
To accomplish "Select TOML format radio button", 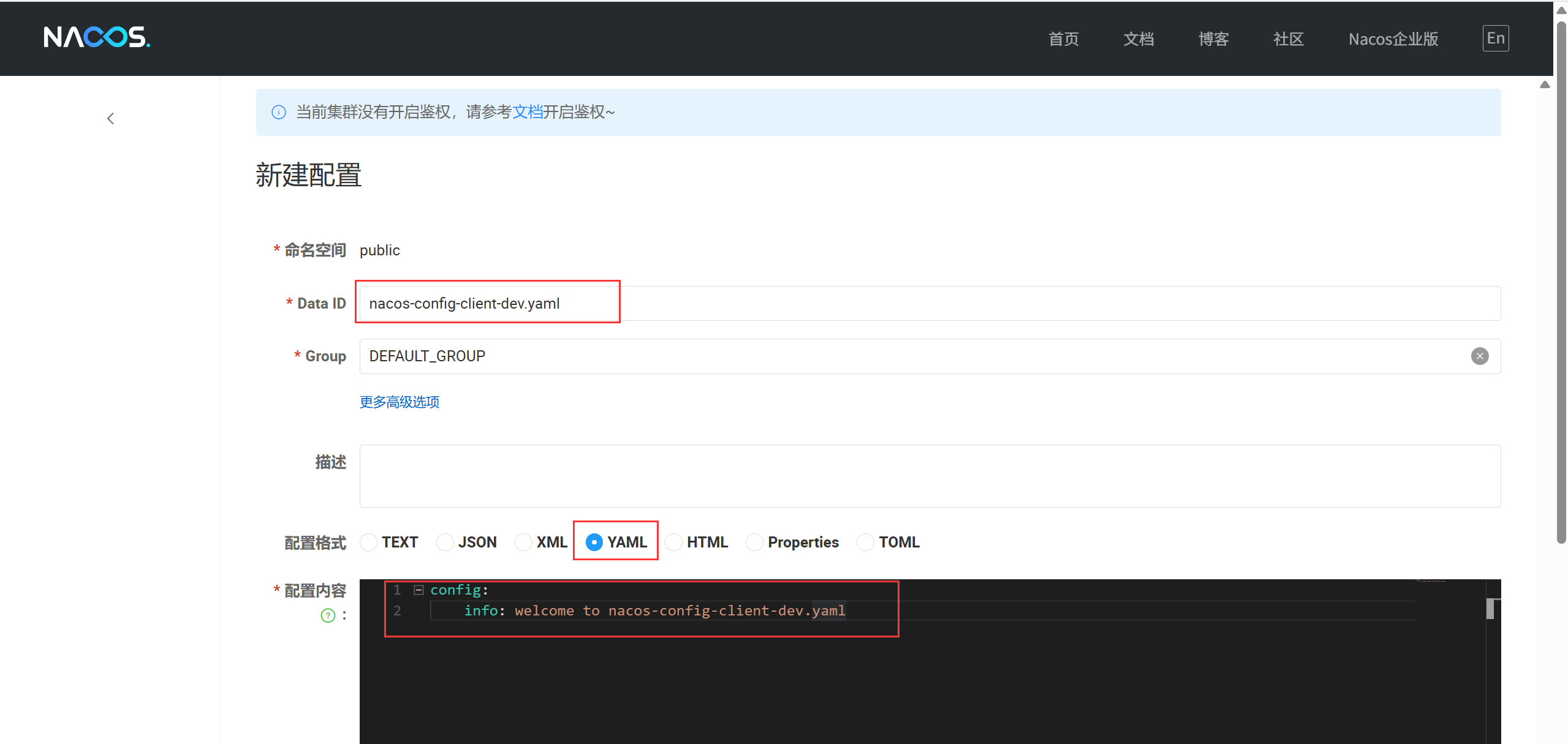I will coord(865,543).
